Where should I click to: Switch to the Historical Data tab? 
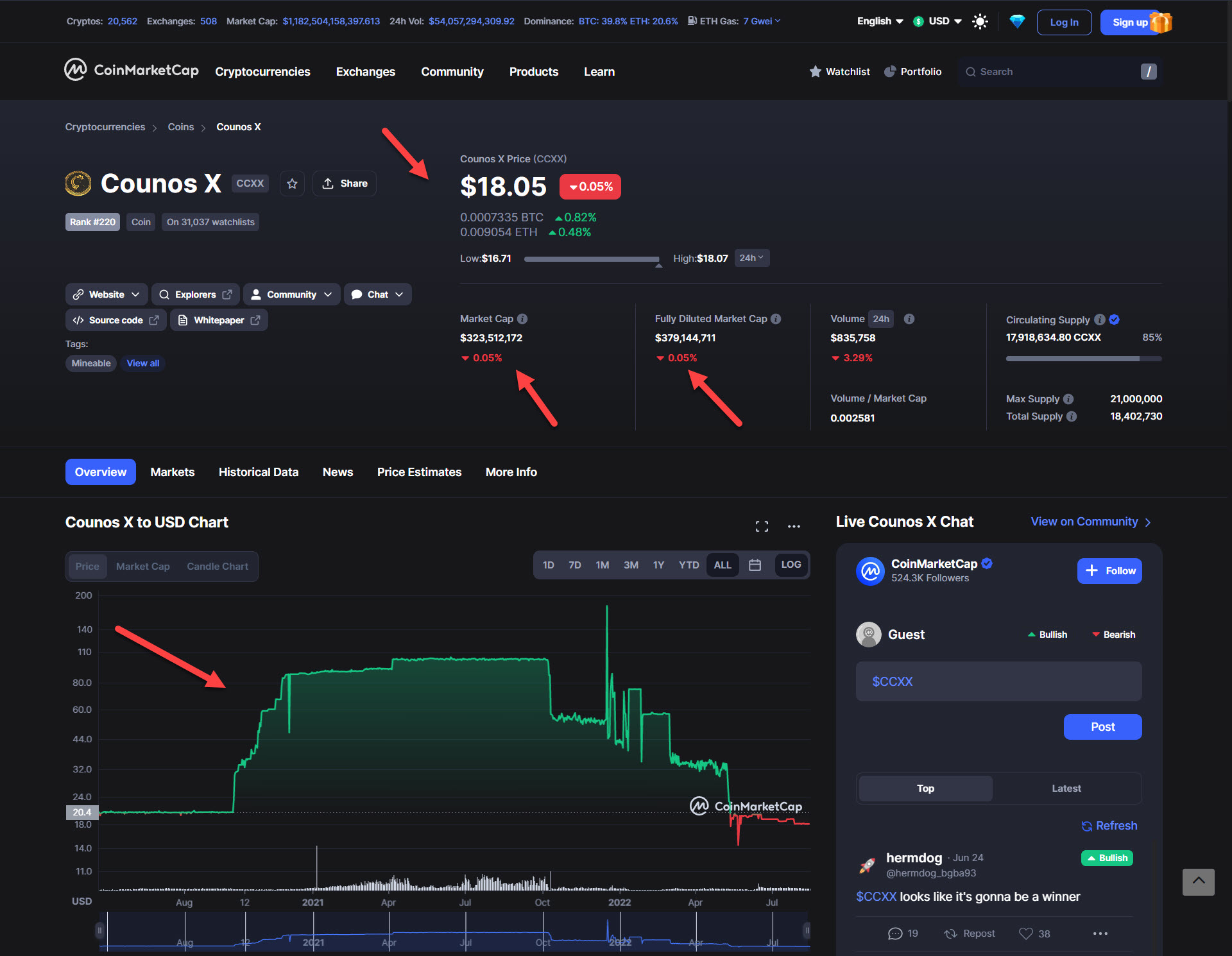click(x=259, y=472)
